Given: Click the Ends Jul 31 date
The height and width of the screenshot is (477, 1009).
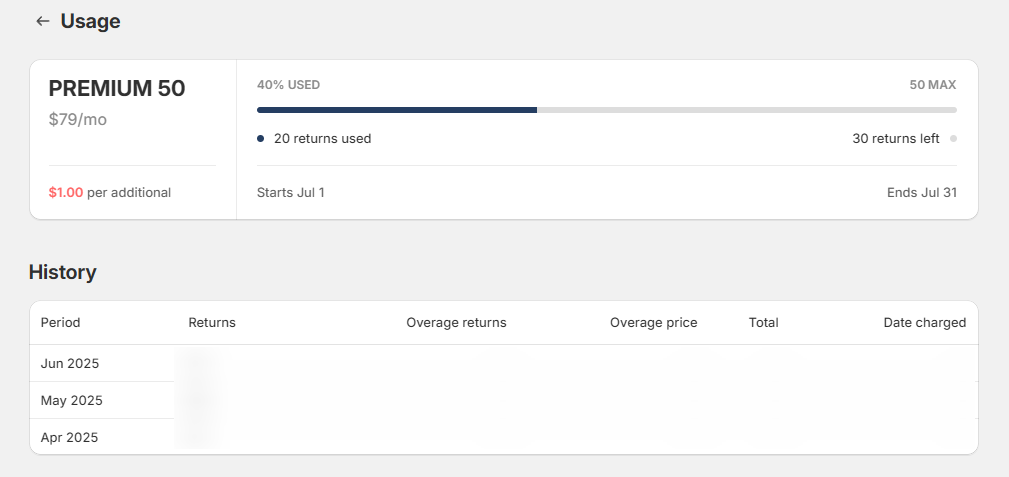Looking at the screenshot, I should [x=921, y=192].
